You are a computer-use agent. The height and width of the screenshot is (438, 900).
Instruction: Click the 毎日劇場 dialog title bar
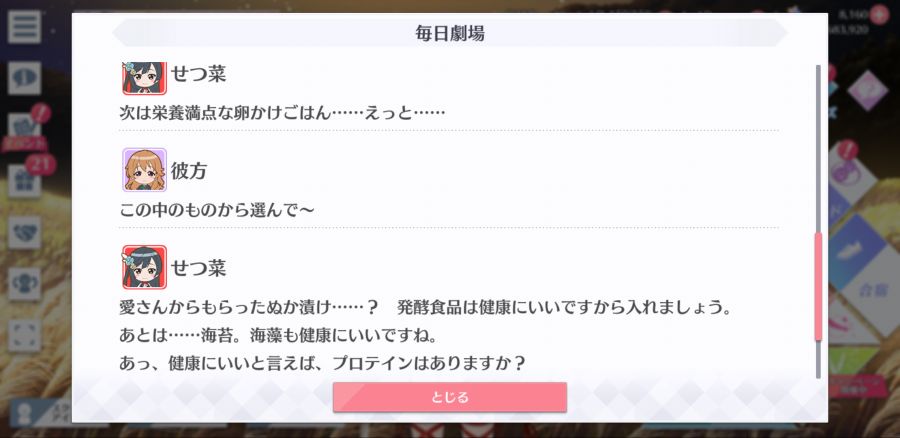pos(449,33)
